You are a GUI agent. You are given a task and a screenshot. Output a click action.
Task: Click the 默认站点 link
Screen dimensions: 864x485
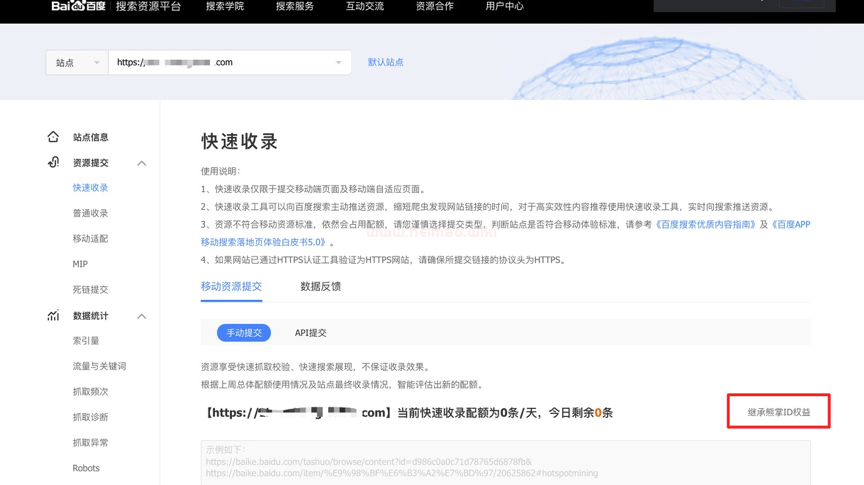tap(385, 62)
